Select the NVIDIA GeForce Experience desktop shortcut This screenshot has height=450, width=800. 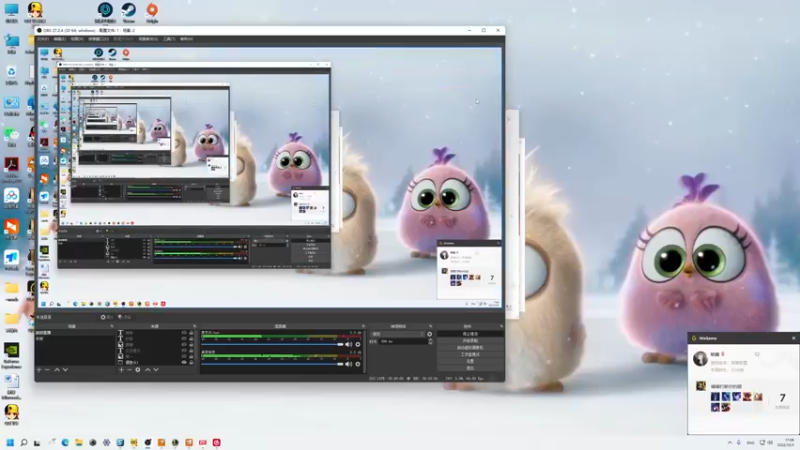[11, 356]
